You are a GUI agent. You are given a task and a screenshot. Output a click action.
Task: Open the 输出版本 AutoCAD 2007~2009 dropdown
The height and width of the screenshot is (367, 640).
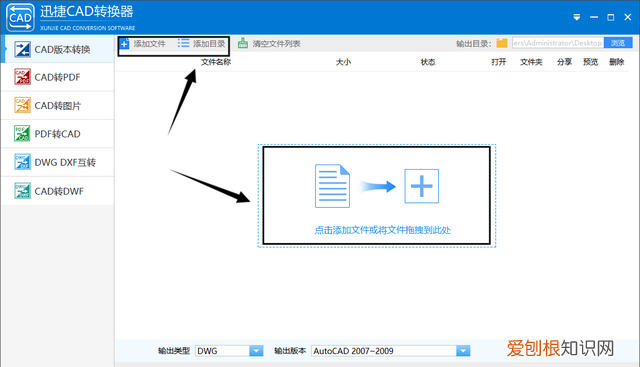[391, 351]
